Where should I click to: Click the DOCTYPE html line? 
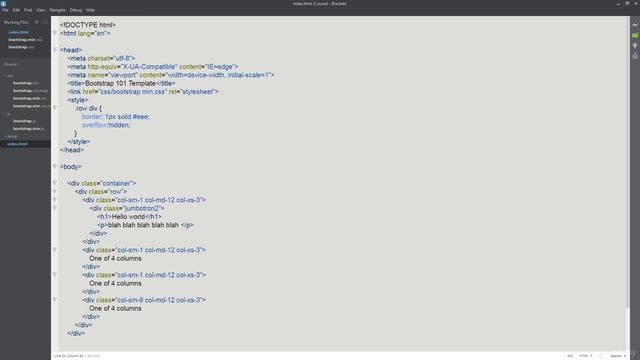click(x=88, y=25)
